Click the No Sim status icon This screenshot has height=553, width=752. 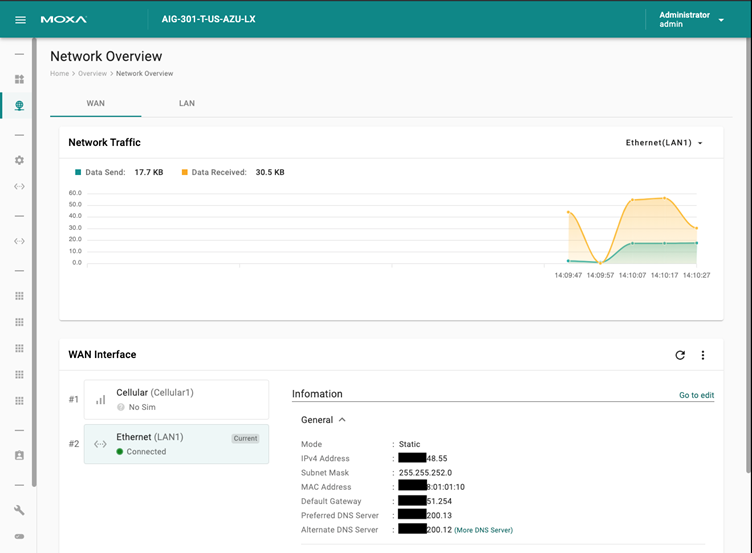pyautogui.click(x=121, y=407)
